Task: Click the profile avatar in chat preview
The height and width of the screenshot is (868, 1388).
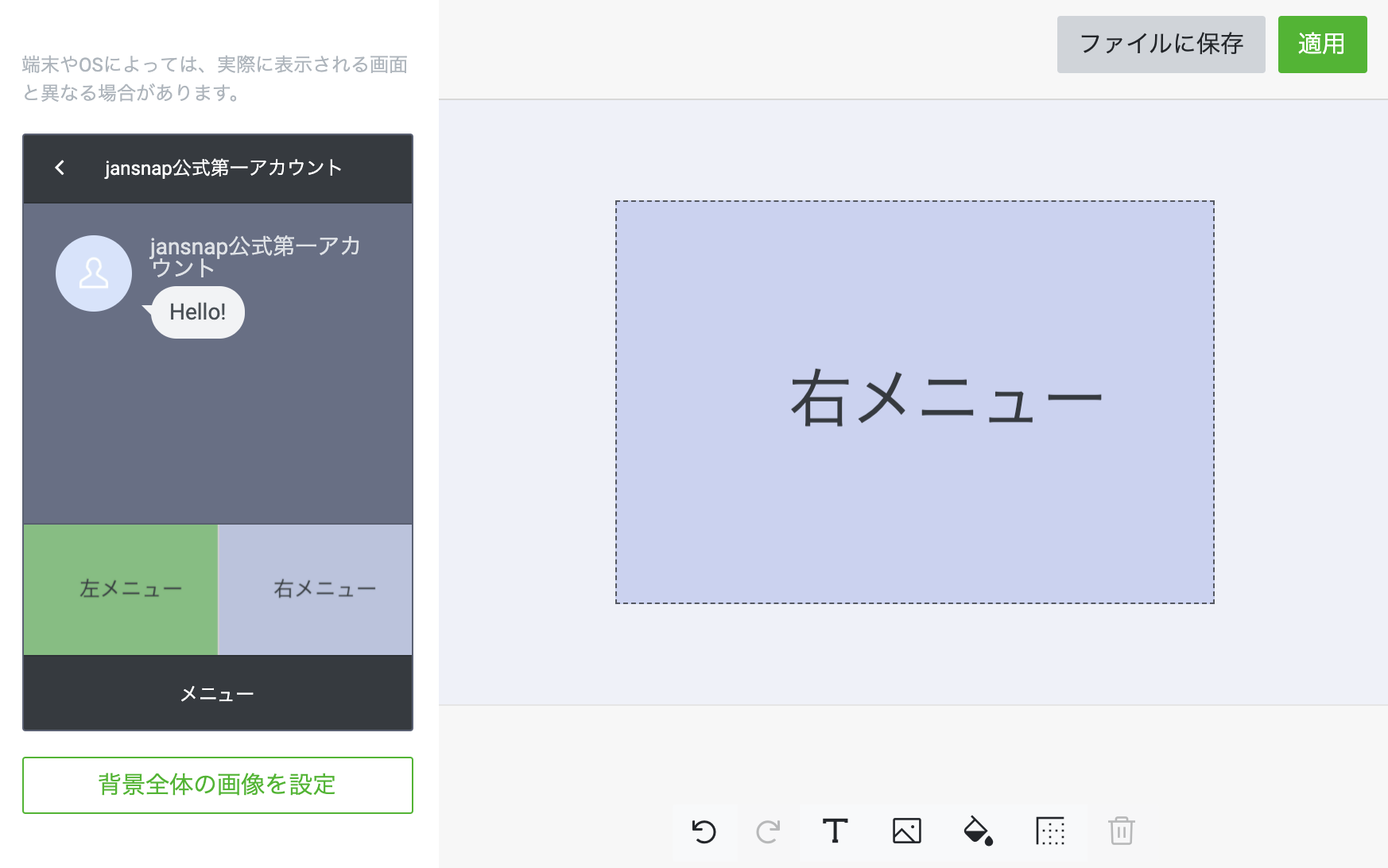Action: 94,273
